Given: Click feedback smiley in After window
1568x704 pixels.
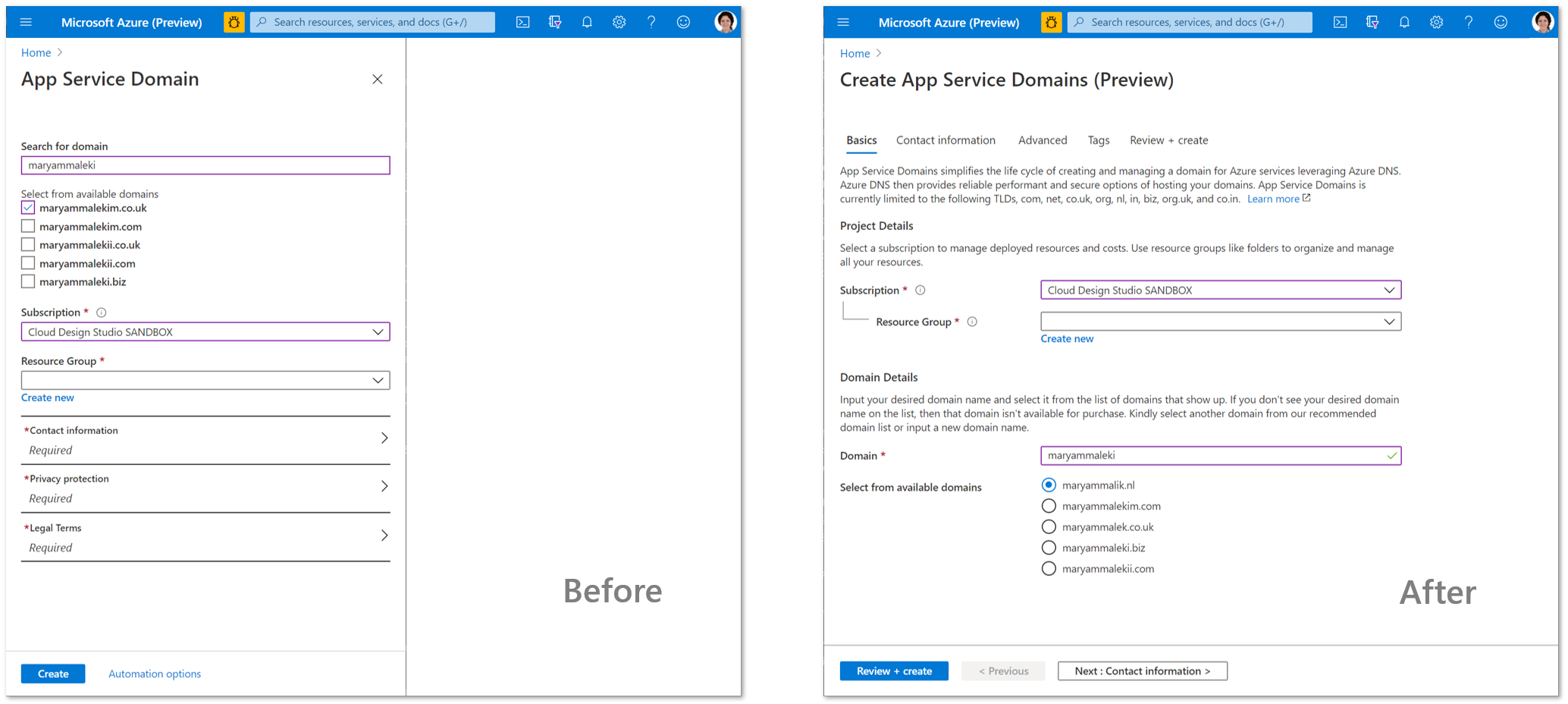Looking at the screenshot, I should (1501, 22).
